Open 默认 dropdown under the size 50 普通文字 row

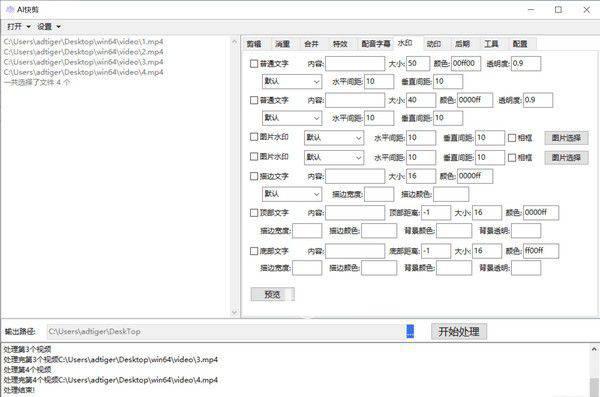pyautogui.click(x=292, y=82)
